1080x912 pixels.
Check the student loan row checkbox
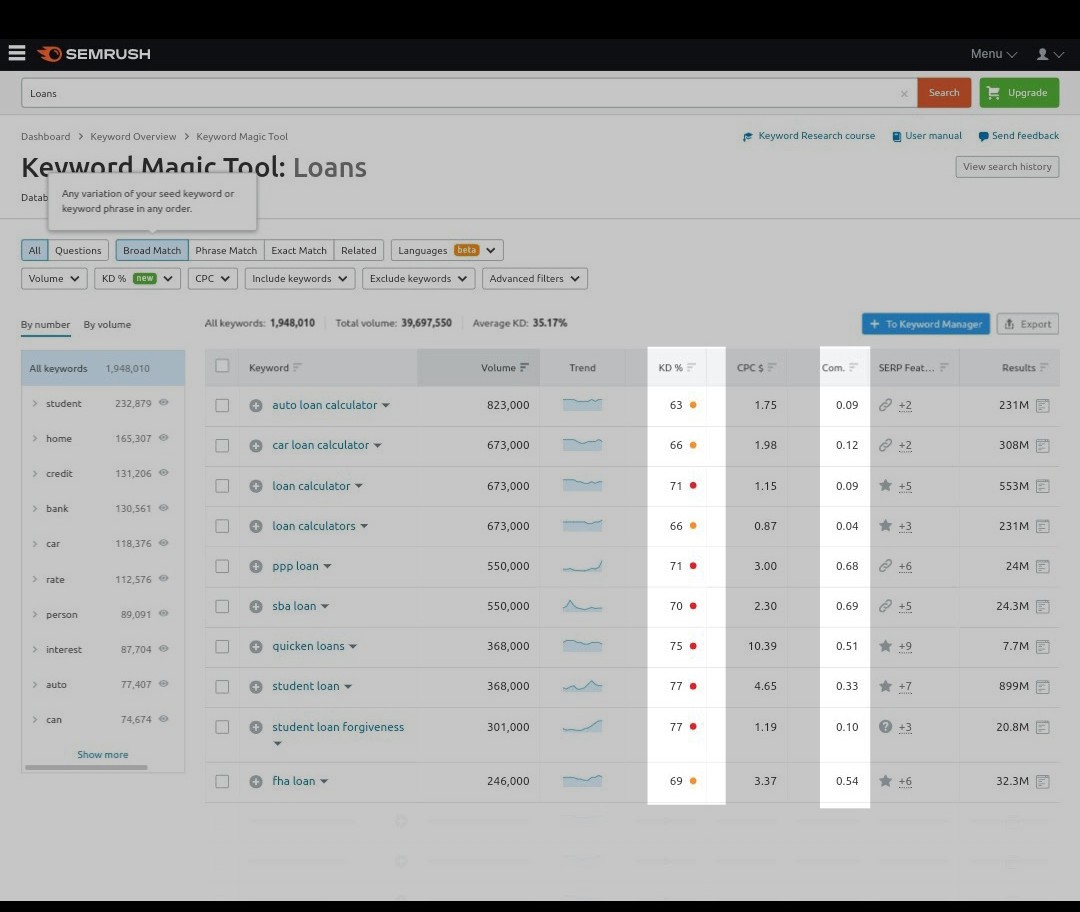pyautogui.click(x=222, y=687)
